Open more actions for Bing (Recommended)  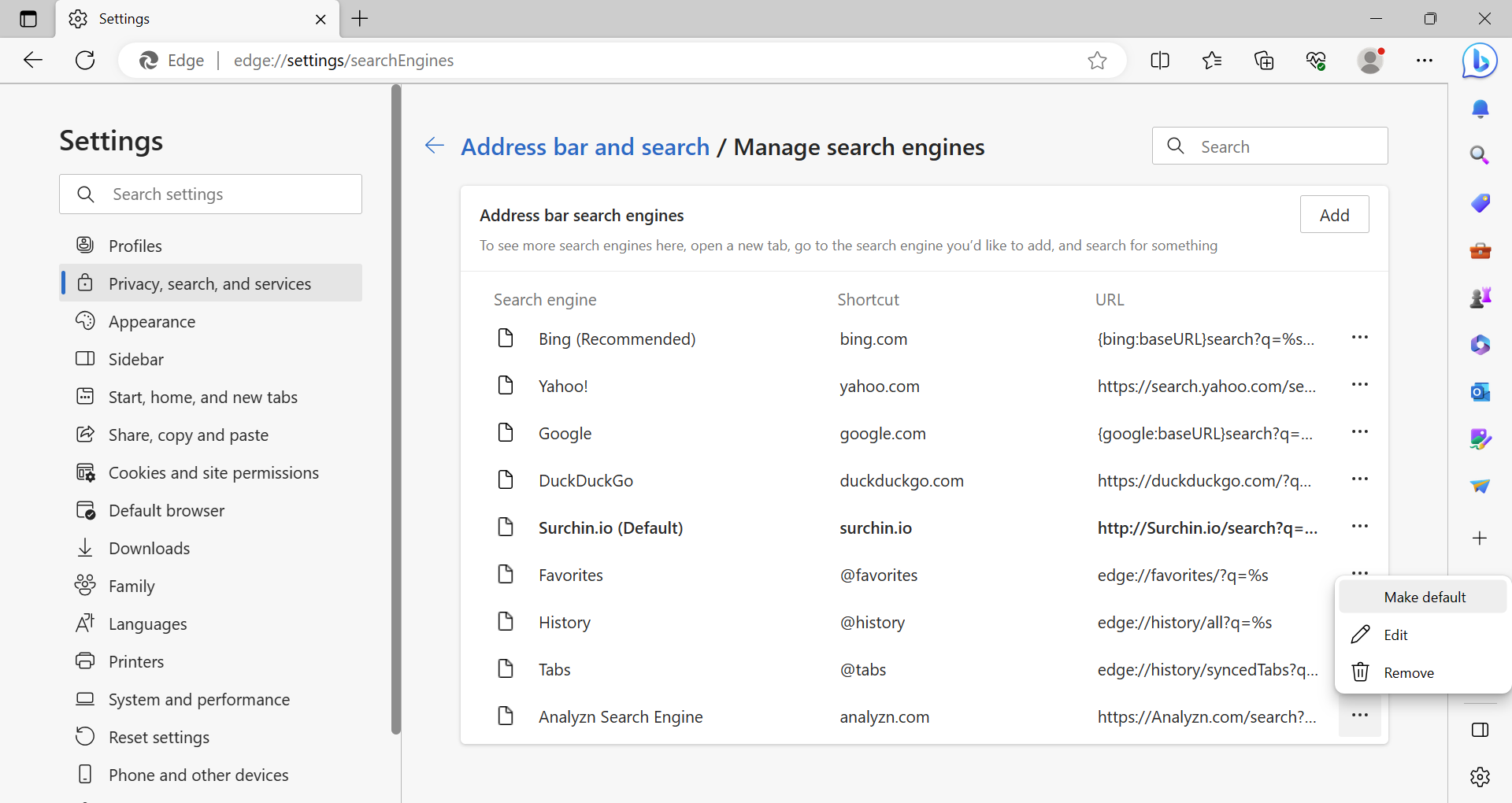tap(1360, 338)
